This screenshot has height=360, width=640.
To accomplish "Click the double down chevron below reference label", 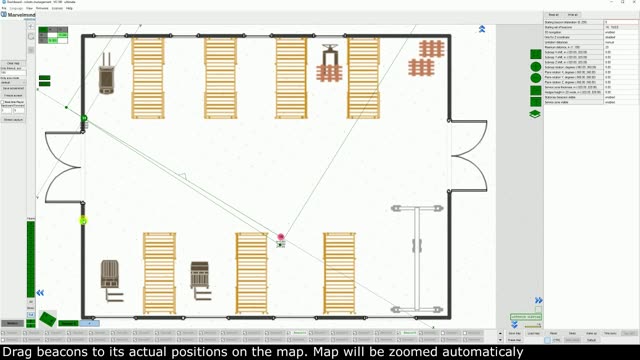I will (514, 324).
